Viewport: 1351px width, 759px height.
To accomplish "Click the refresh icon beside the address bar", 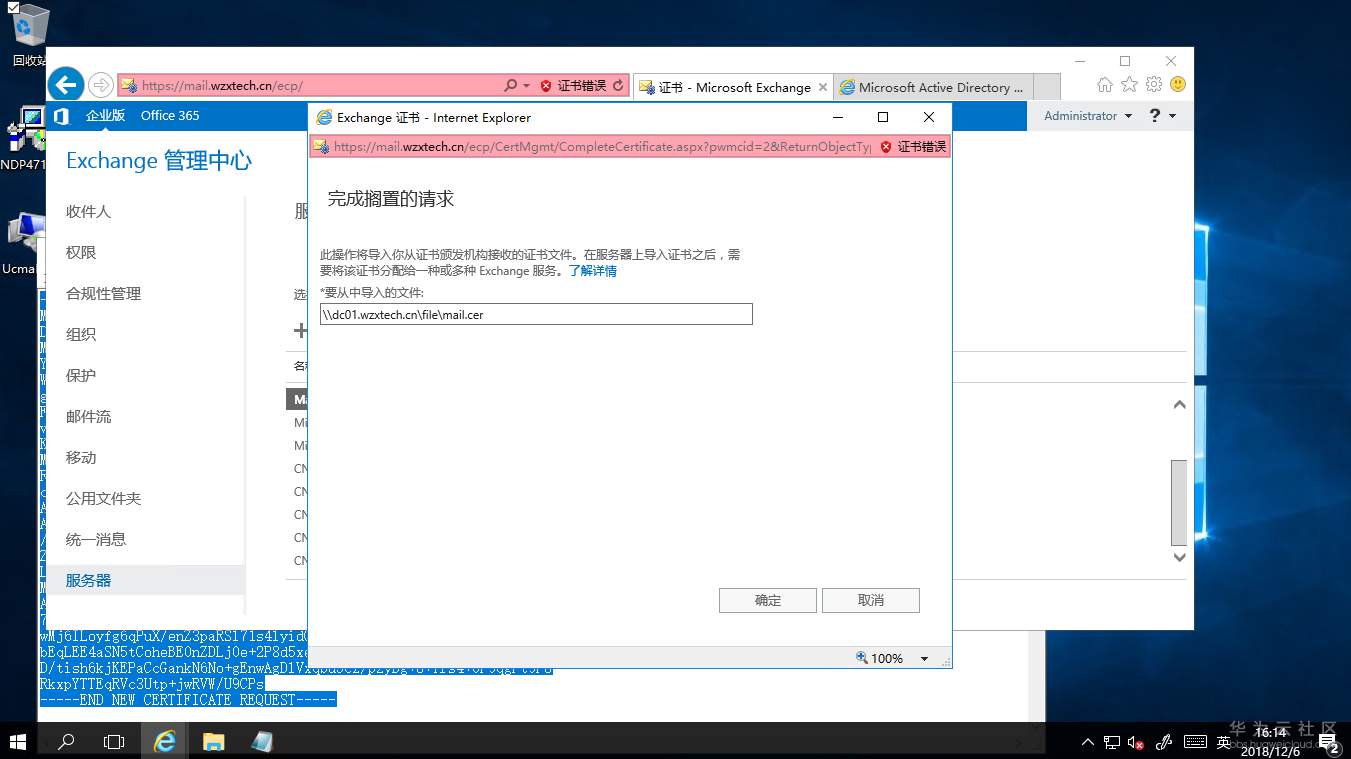I will [x=620, y=85].
